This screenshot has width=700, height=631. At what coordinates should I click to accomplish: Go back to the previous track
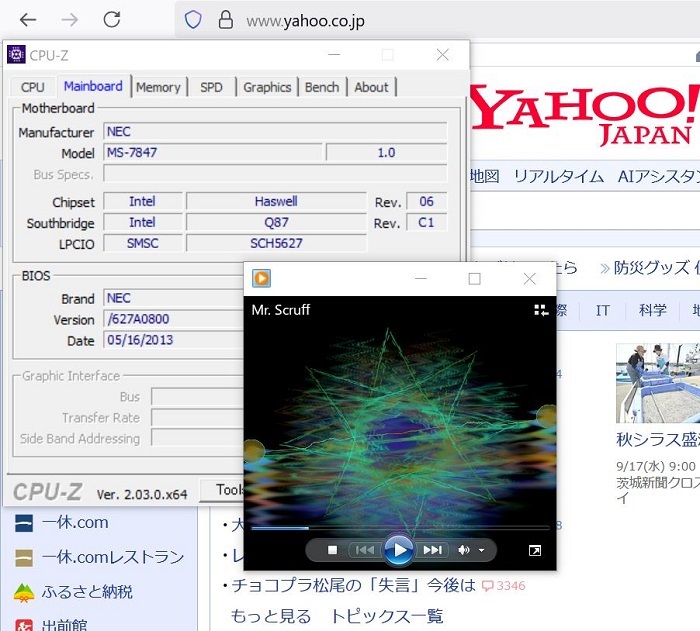click(x=365, y=550)
